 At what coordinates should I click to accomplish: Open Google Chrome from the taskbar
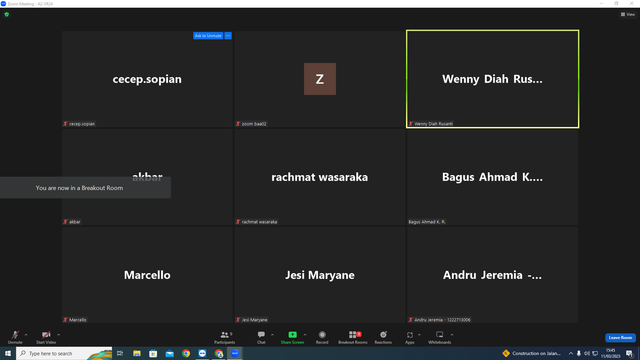186,353
